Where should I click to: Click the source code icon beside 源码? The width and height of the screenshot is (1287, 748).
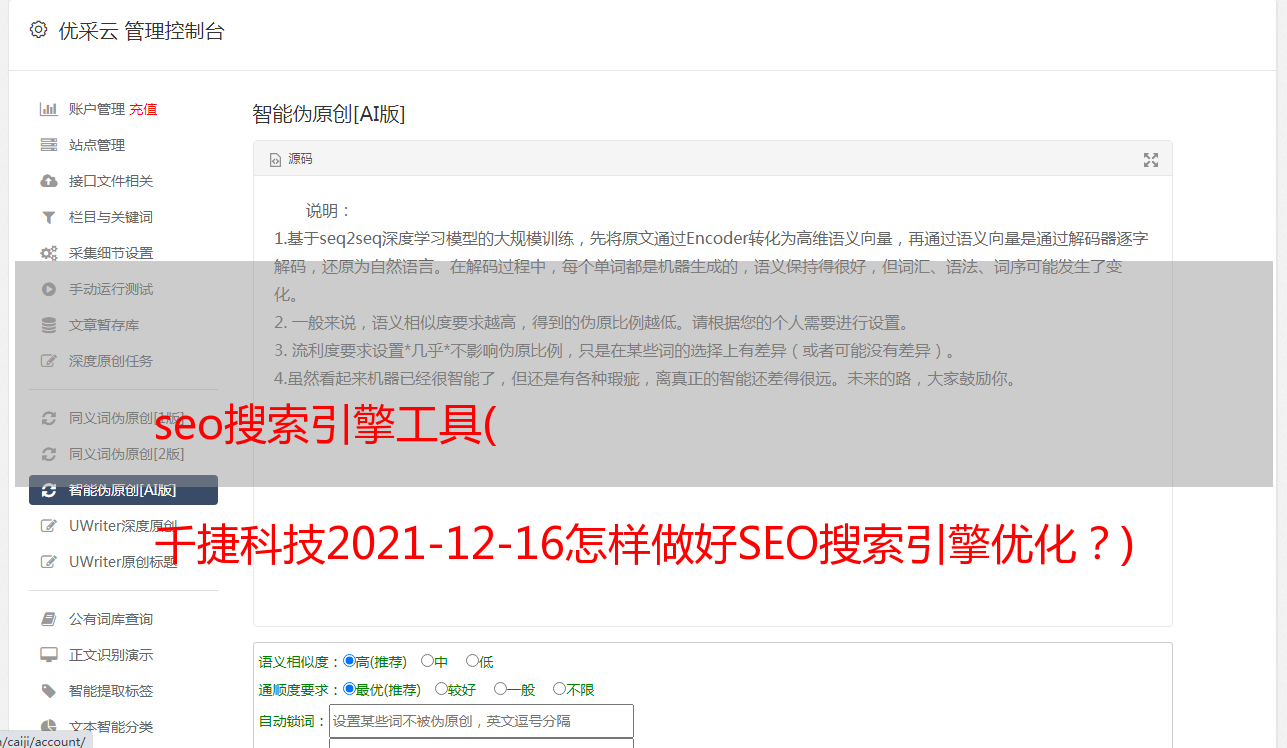click(x=275, y=159)
